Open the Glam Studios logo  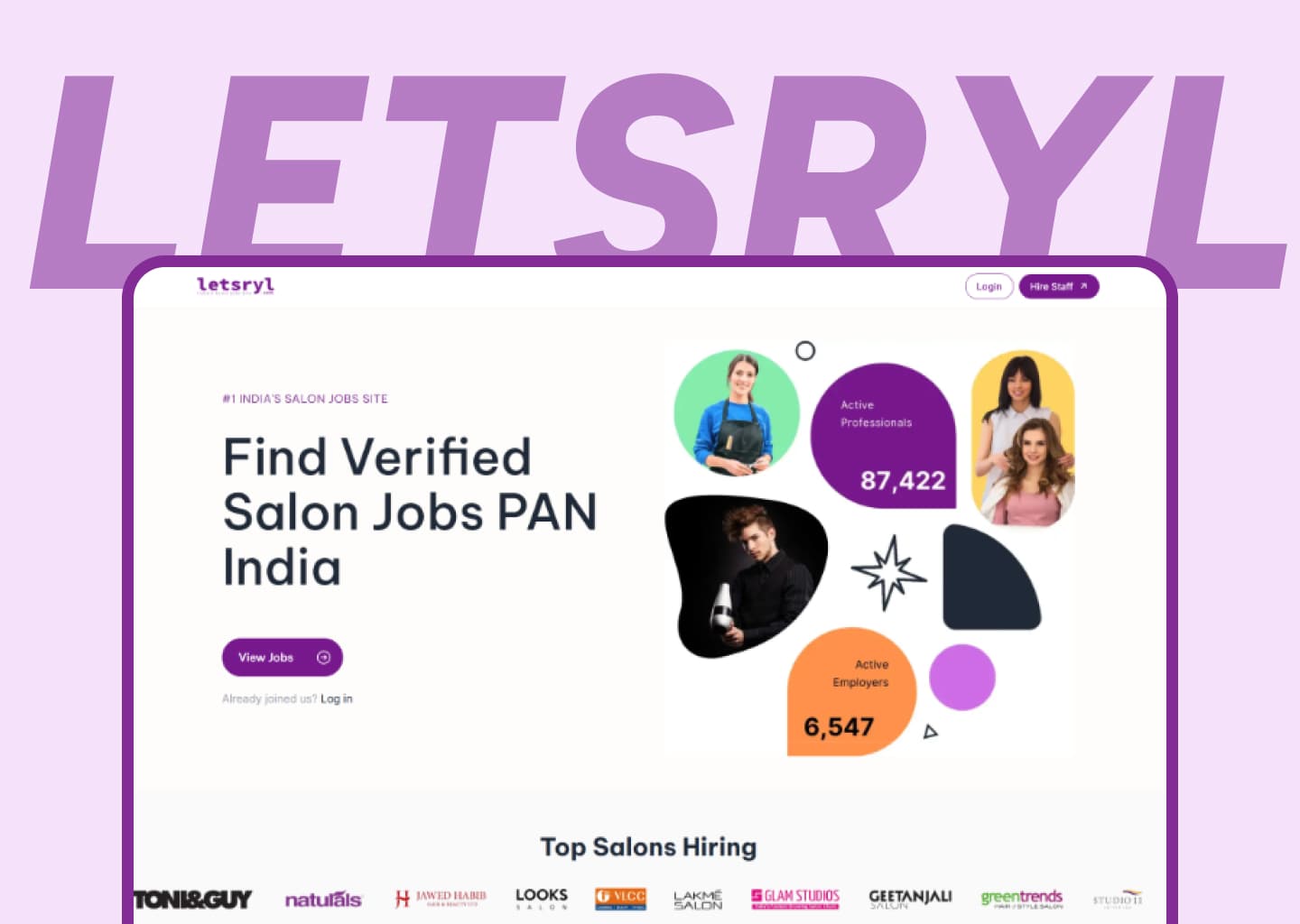pyautogui.click(x=795, y=899)
